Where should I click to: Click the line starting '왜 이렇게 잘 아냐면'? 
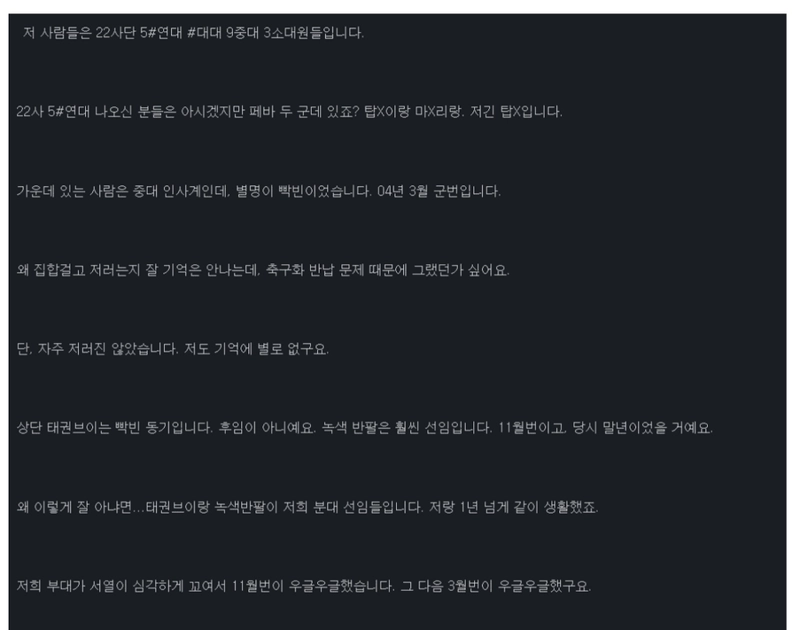pyautogui.click(x=307, y=507)
